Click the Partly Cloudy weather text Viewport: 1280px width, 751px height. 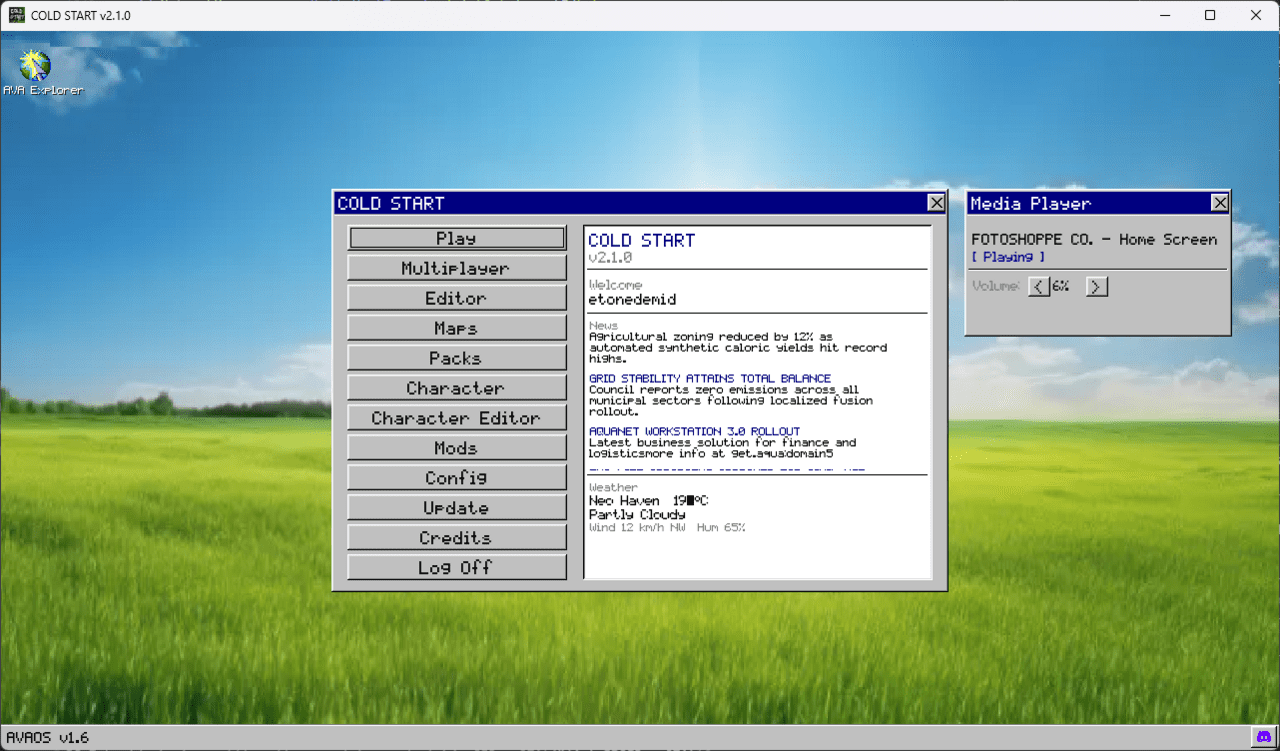tap(637, 514)
